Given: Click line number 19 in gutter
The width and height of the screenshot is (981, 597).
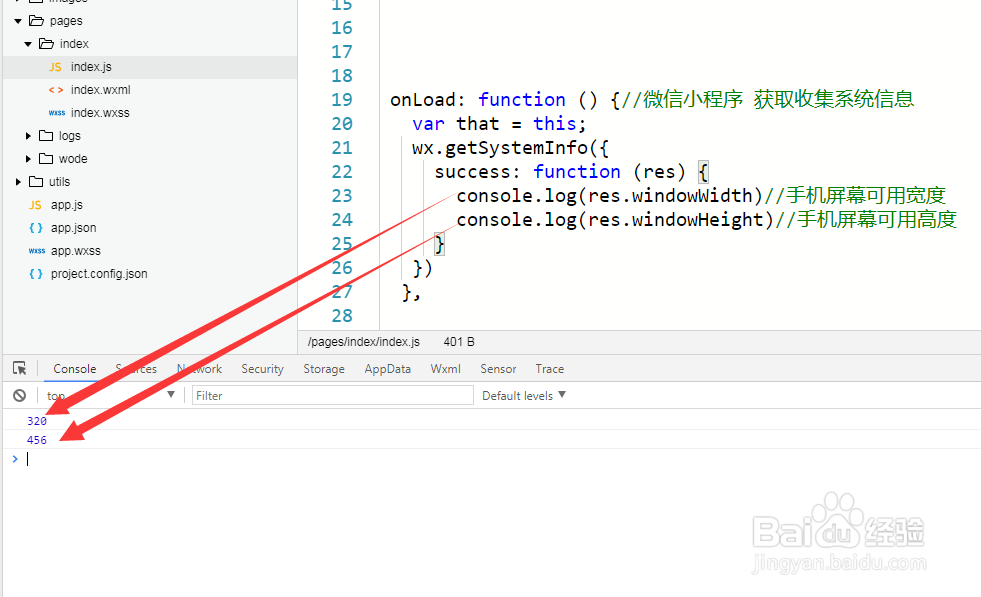Looking at the screenshot, I should click(342, 100).
